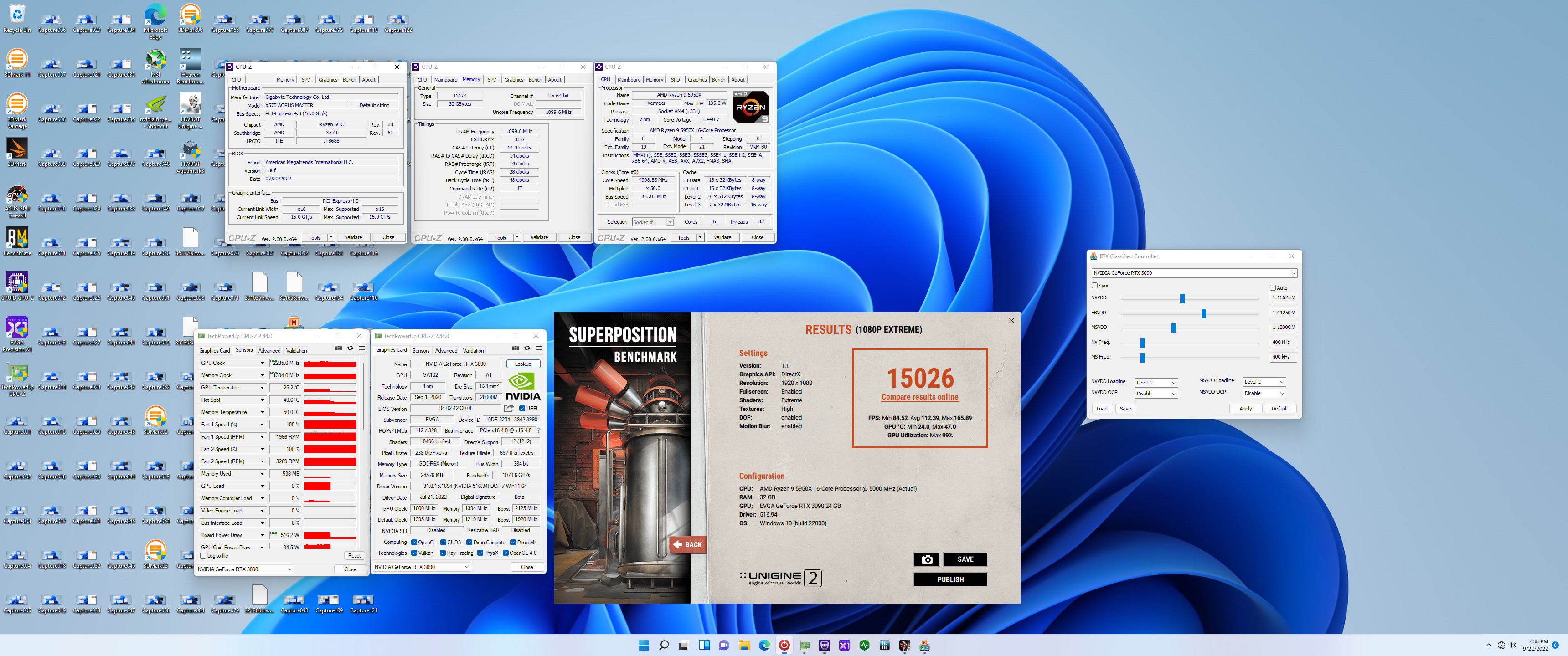Click the refresh icon in GPU-Z Graphics Card window
Viewport: 1568px width, 656px height.
527,348
